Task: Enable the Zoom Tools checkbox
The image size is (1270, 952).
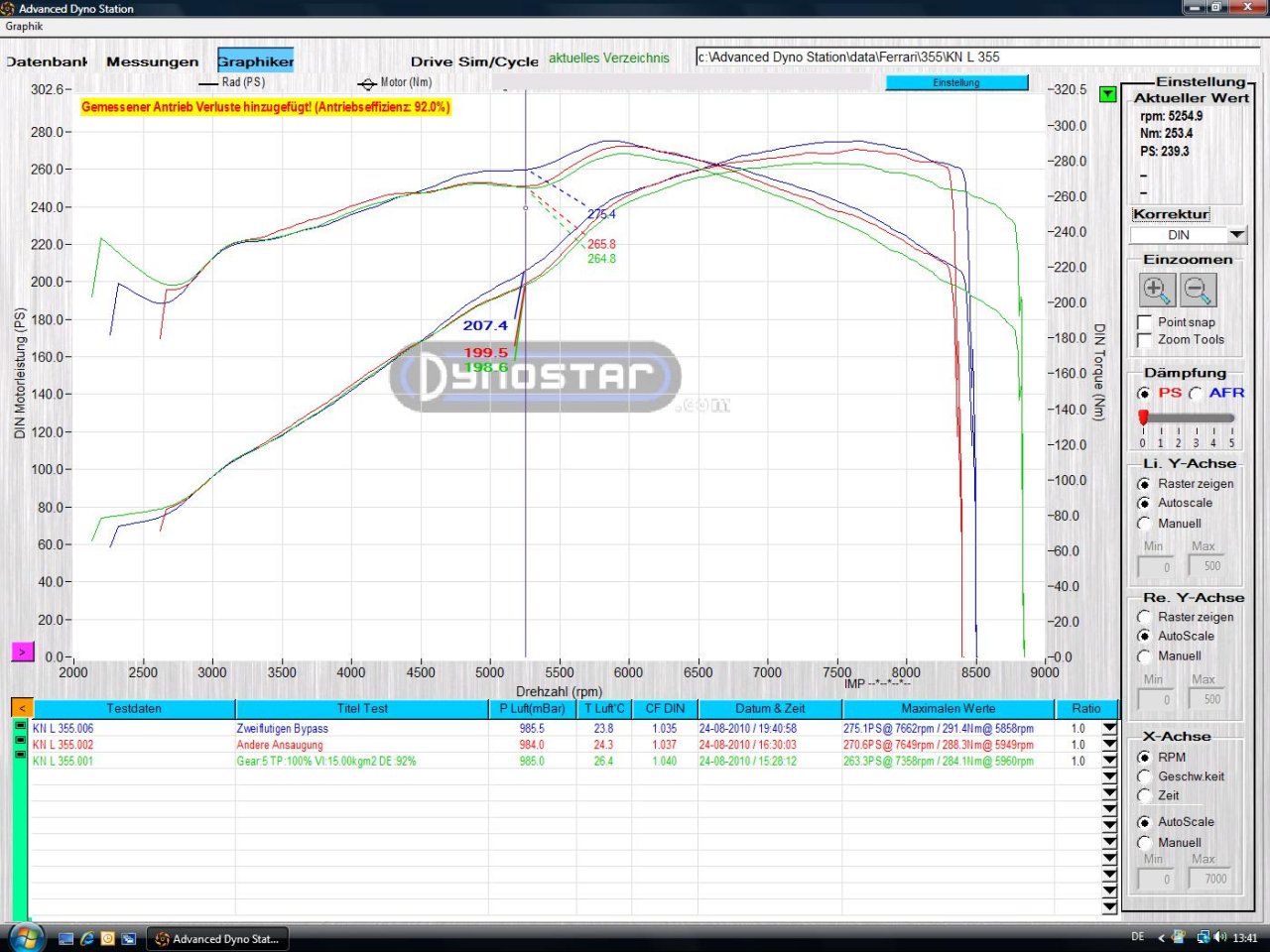Action: (x=1145, y=340)
